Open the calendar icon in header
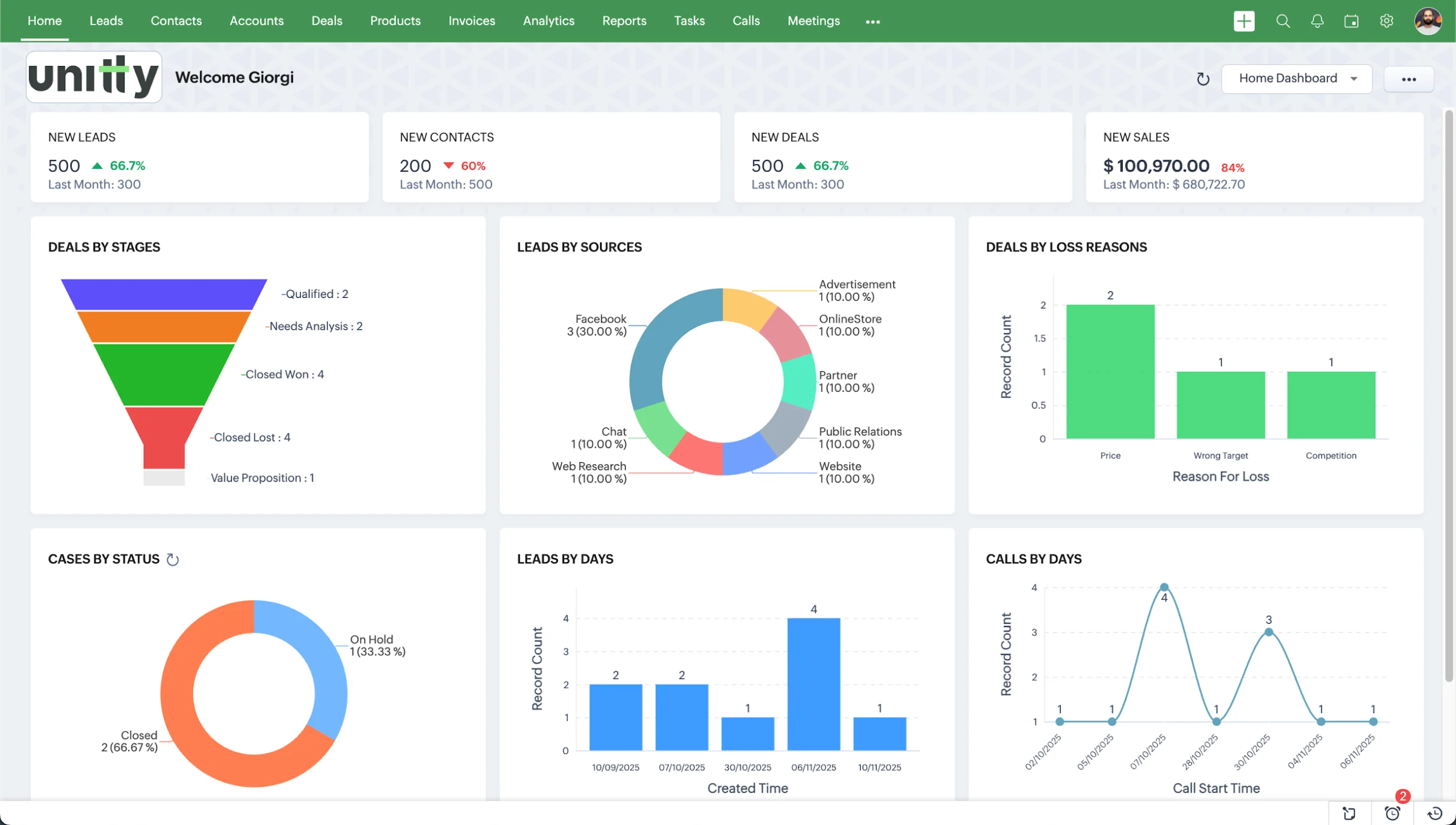 [x=1351, y=22]
